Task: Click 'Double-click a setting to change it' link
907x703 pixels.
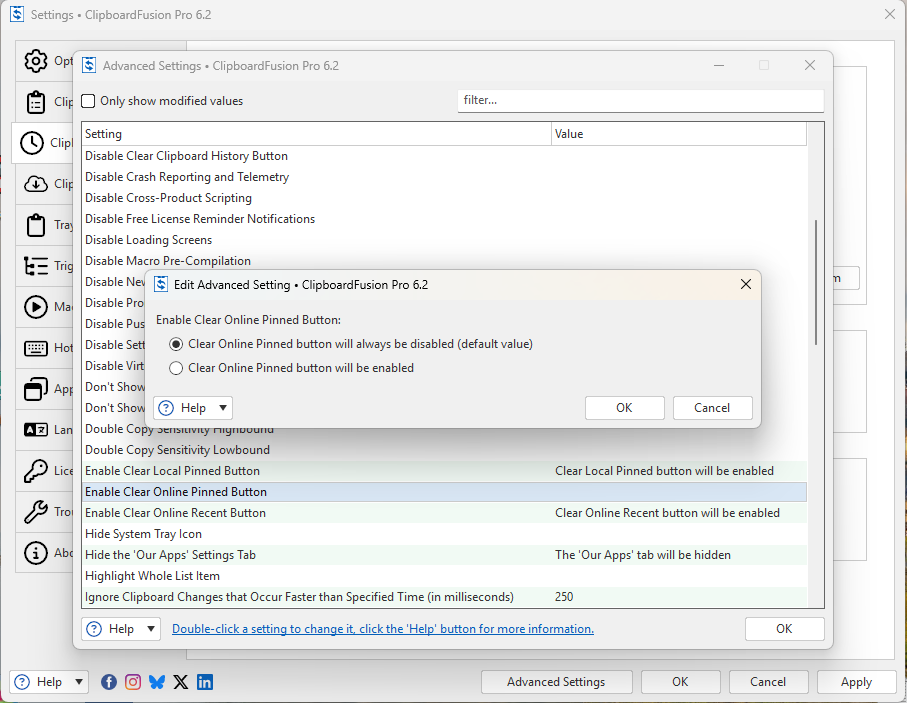Action: [382, 629]
